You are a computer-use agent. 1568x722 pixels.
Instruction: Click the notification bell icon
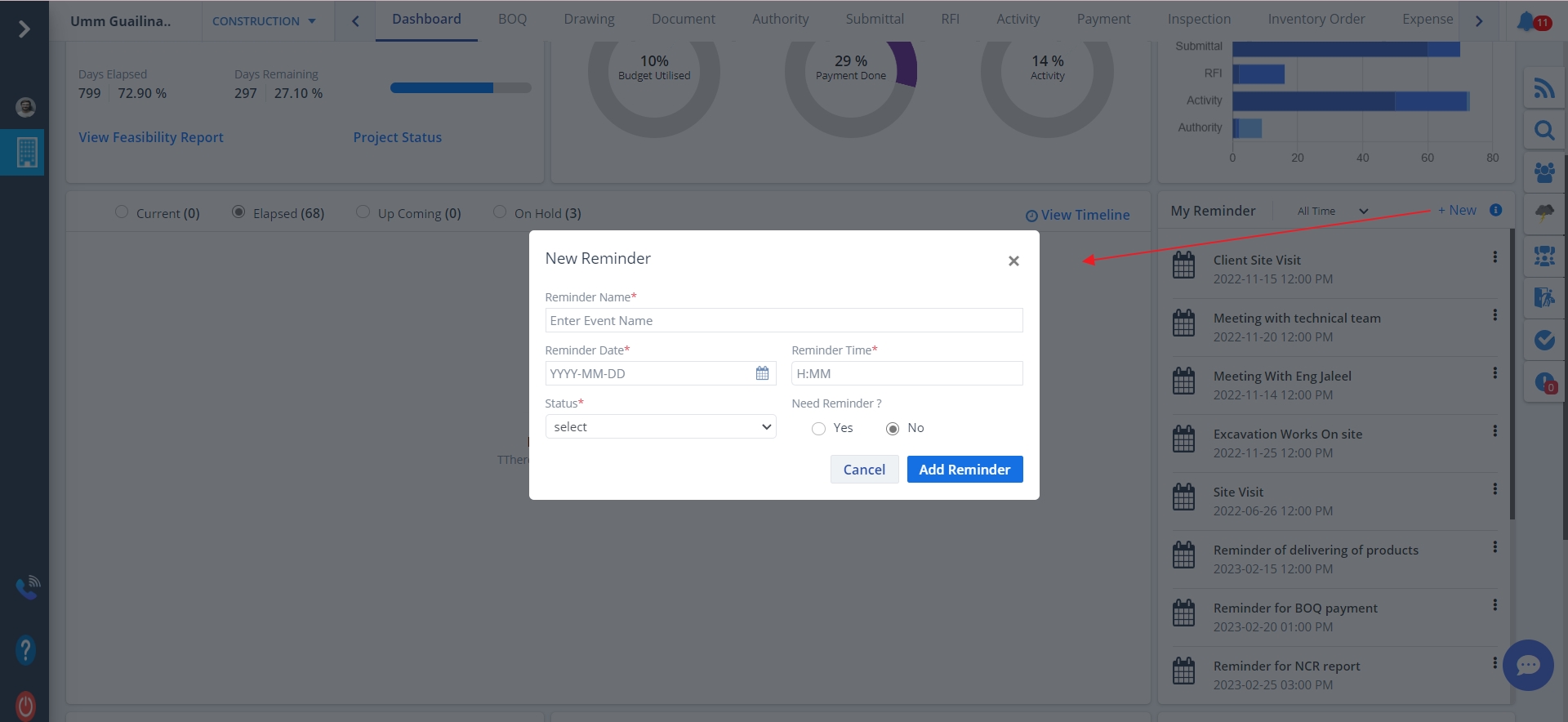coord(1526,21)
